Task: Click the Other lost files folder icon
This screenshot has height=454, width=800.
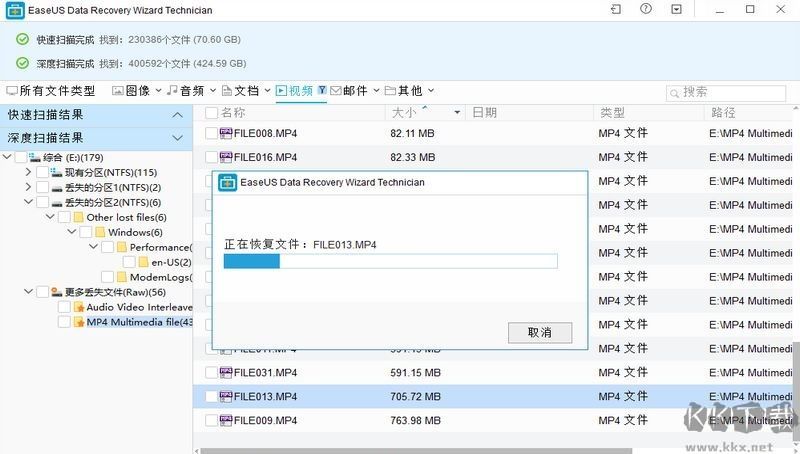Action: pyautogui.click(x=79, y=217)
